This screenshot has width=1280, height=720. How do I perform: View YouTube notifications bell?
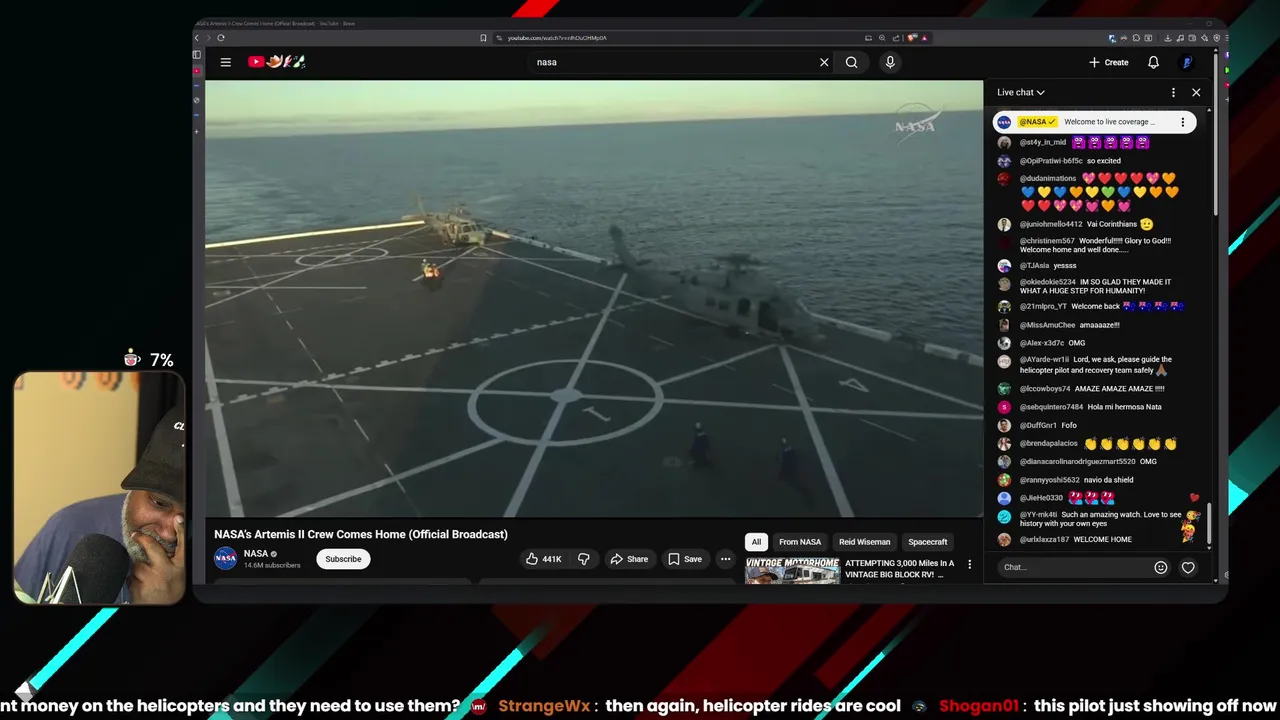point(1153,62)
